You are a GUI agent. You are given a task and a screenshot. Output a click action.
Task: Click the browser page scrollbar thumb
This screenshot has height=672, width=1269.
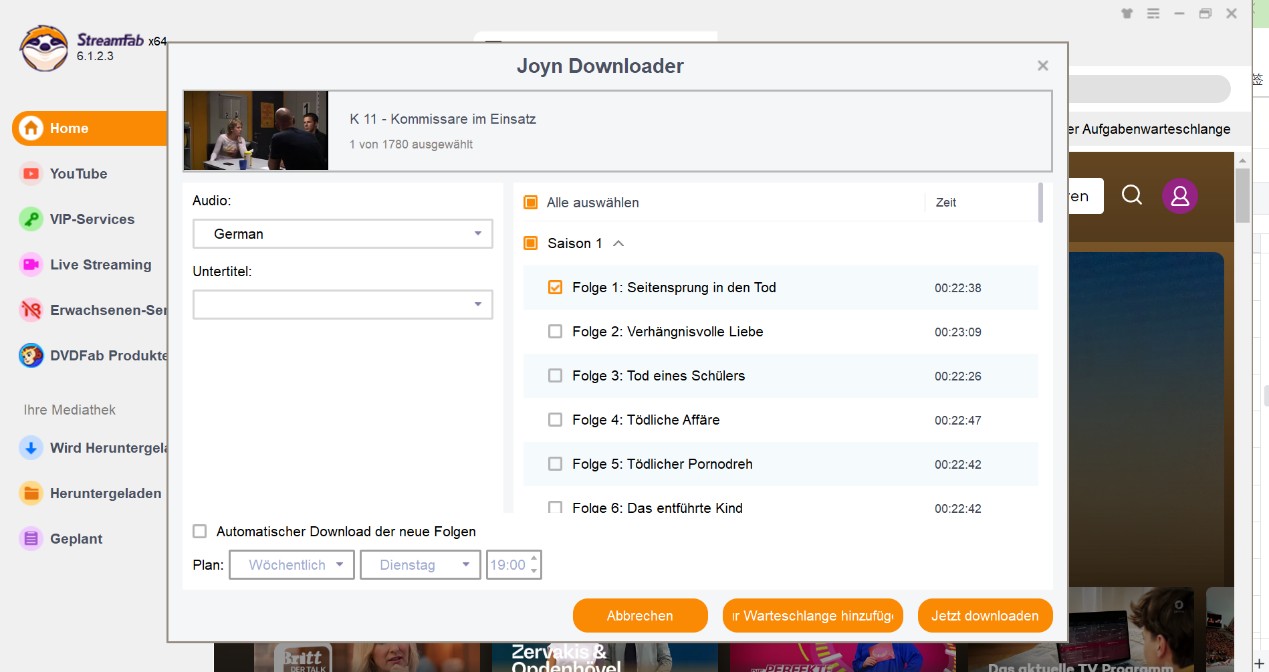[x=1243, y=195]
